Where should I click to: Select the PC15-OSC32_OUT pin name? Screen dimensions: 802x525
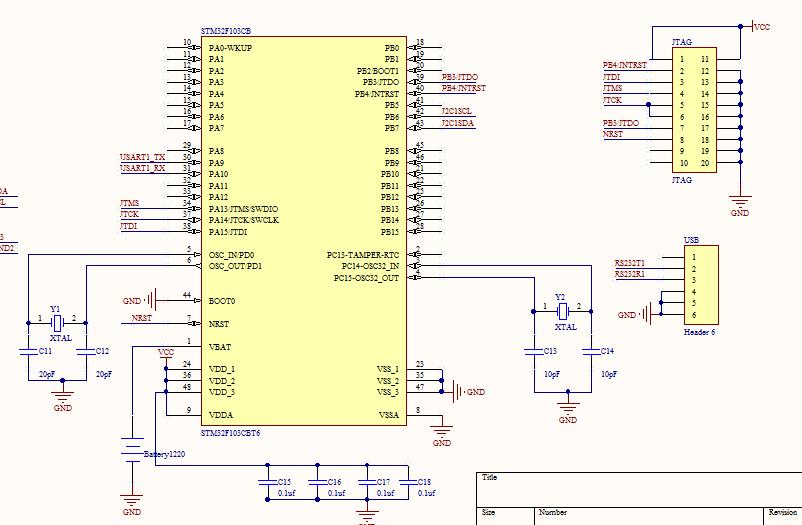367,278
